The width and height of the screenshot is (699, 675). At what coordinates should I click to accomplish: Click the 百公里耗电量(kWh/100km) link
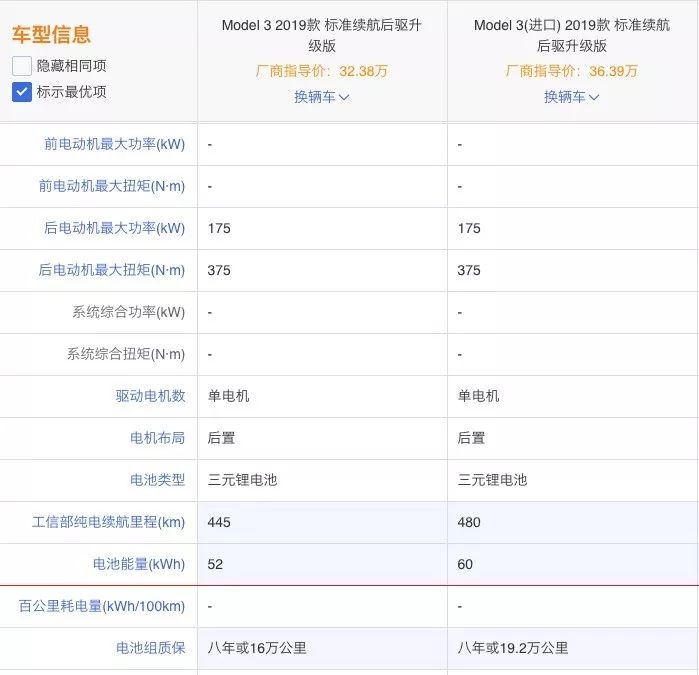click(102, 606)
